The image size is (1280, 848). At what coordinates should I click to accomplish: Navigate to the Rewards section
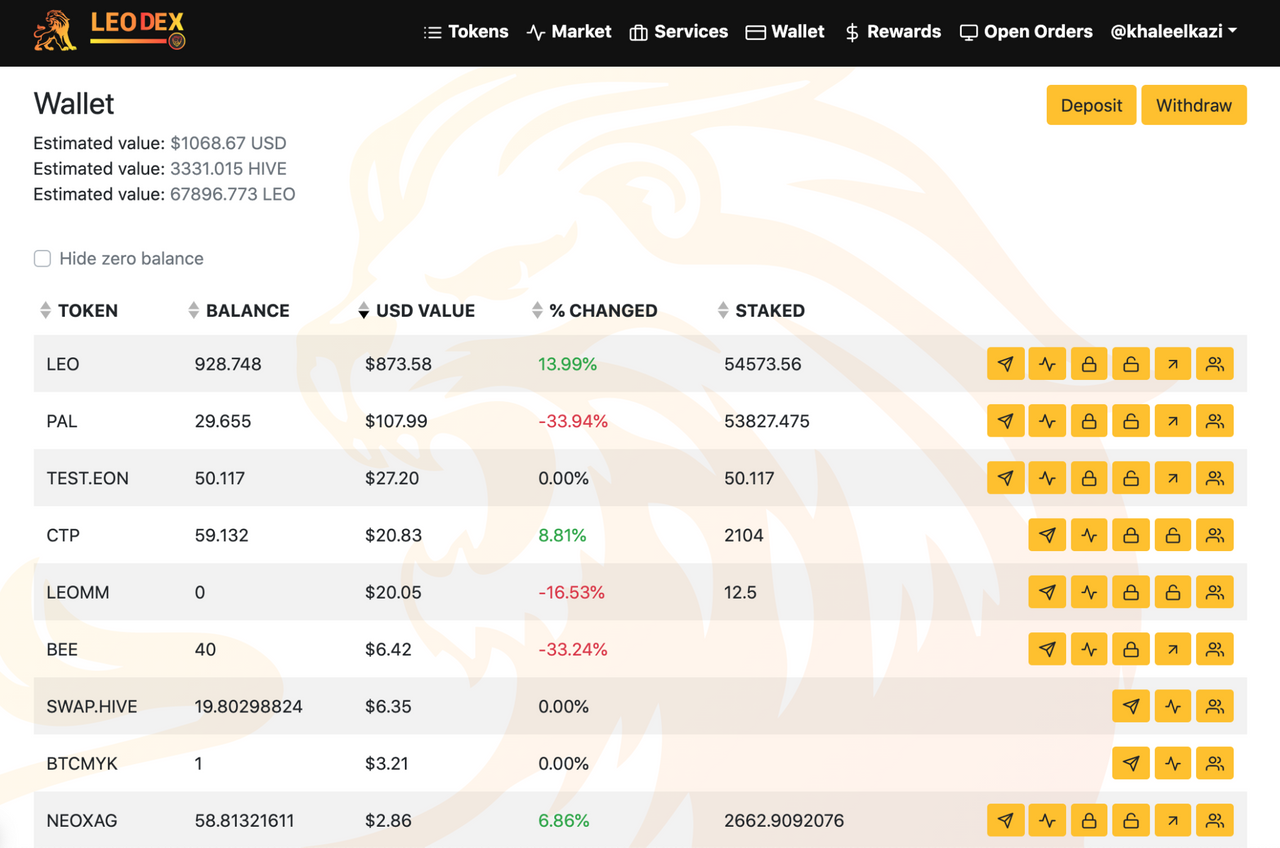click(892, 31)
